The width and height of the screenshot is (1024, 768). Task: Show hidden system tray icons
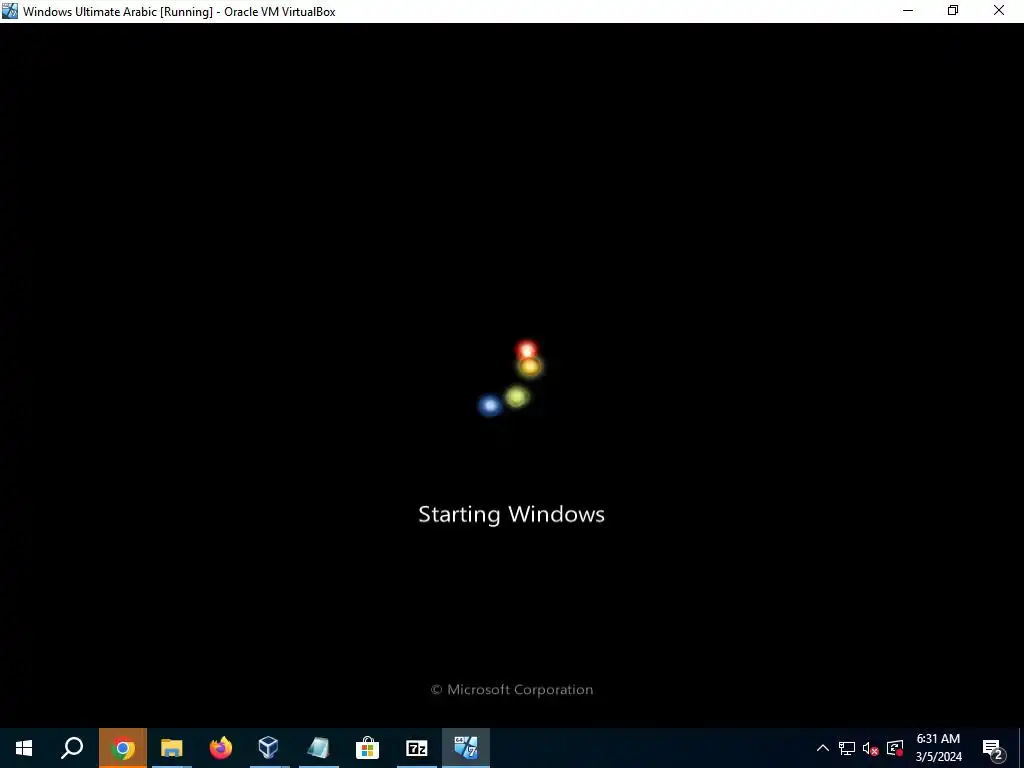823,748
